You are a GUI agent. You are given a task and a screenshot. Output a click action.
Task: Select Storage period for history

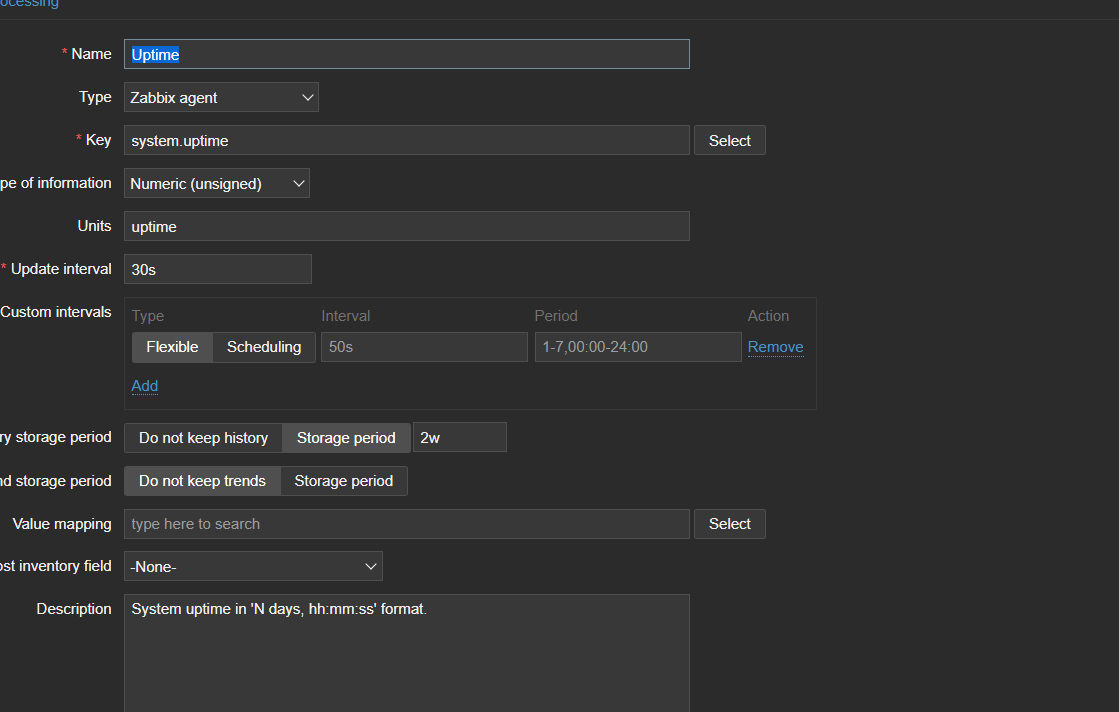tap(346, 438)
